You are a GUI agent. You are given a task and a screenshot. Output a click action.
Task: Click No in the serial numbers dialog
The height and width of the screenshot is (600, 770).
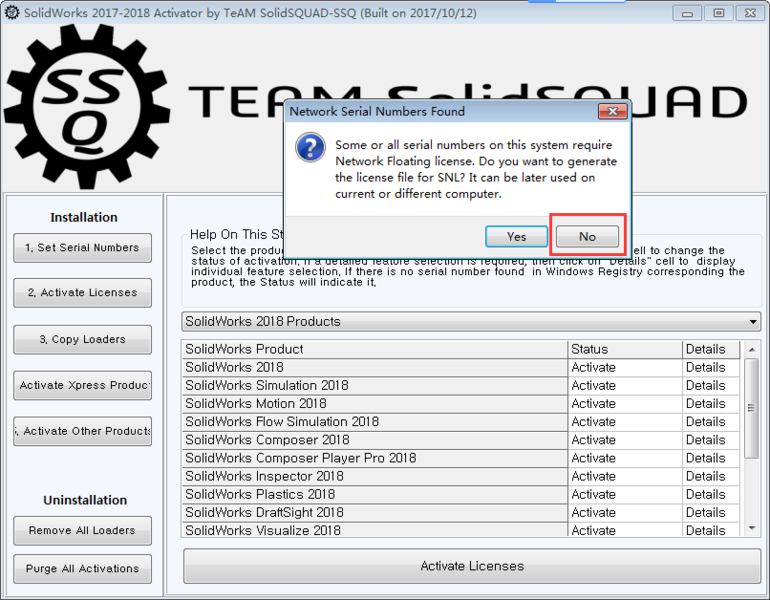587,237
